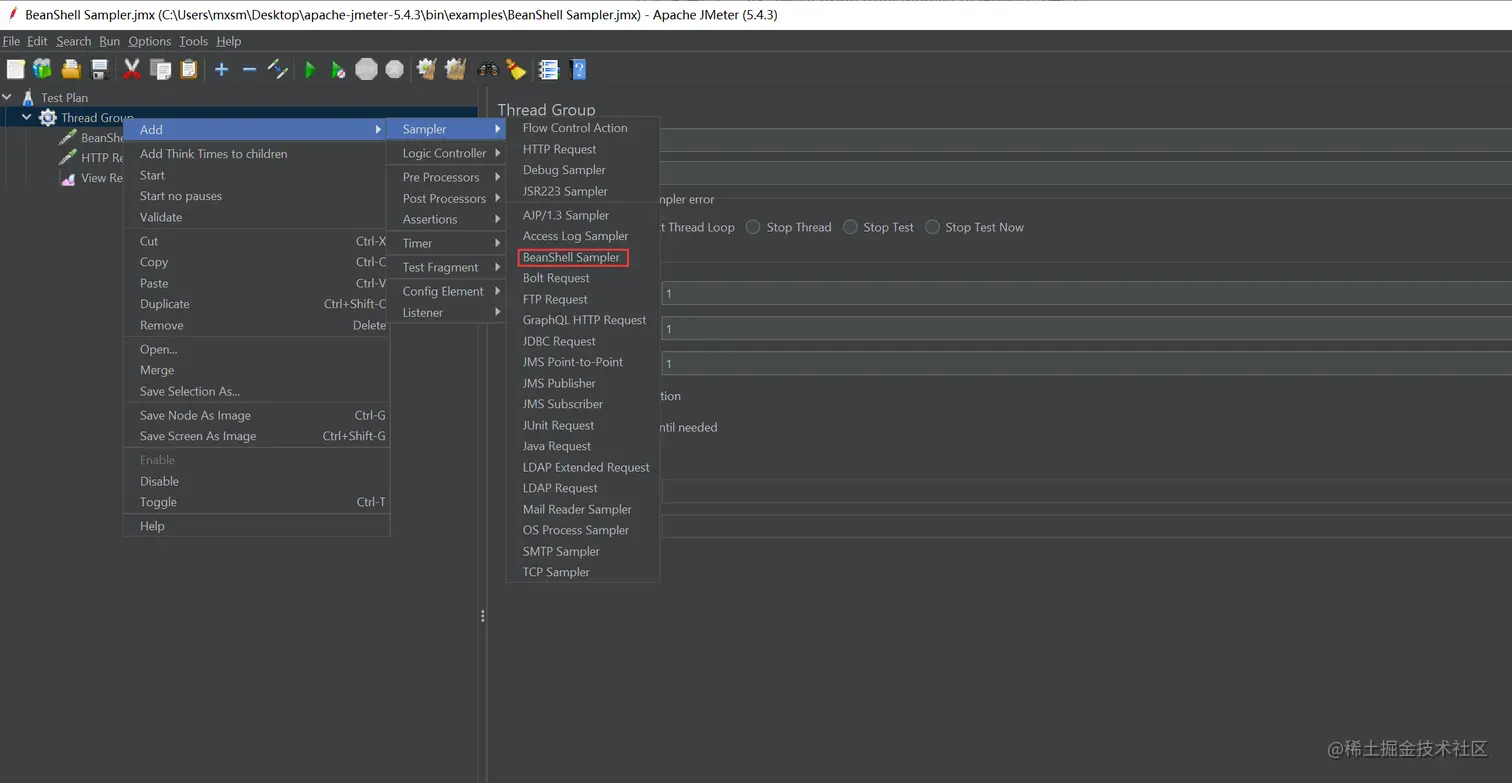The height and width of the screenshot is (783, 1512).
Task: Choose BeanShell Sampler from the sampler list
Action: coord(572,257)
